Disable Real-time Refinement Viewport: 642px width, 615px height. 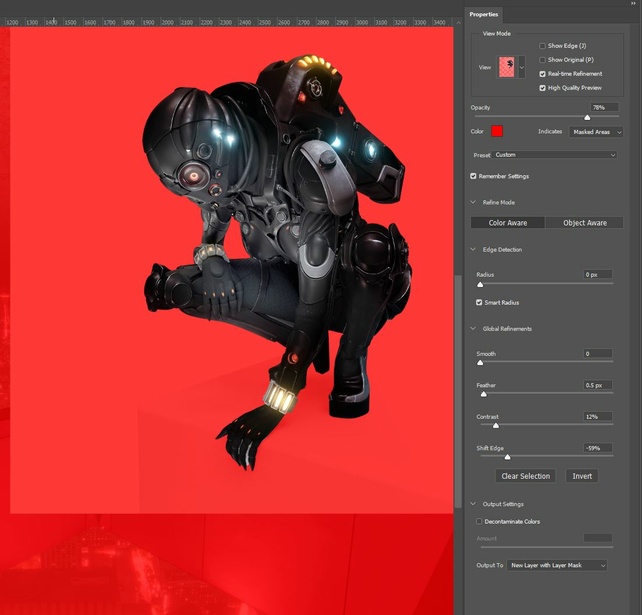pos(543,74)
